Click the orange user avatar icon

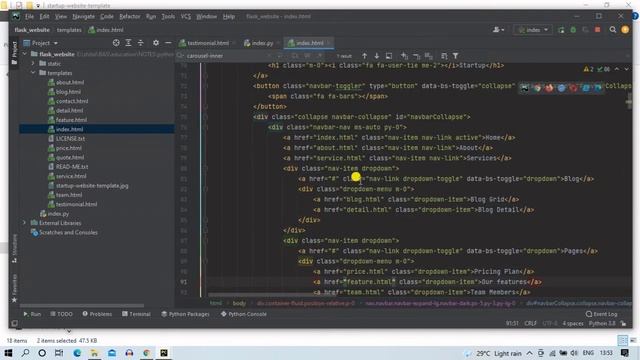point(625,30)
